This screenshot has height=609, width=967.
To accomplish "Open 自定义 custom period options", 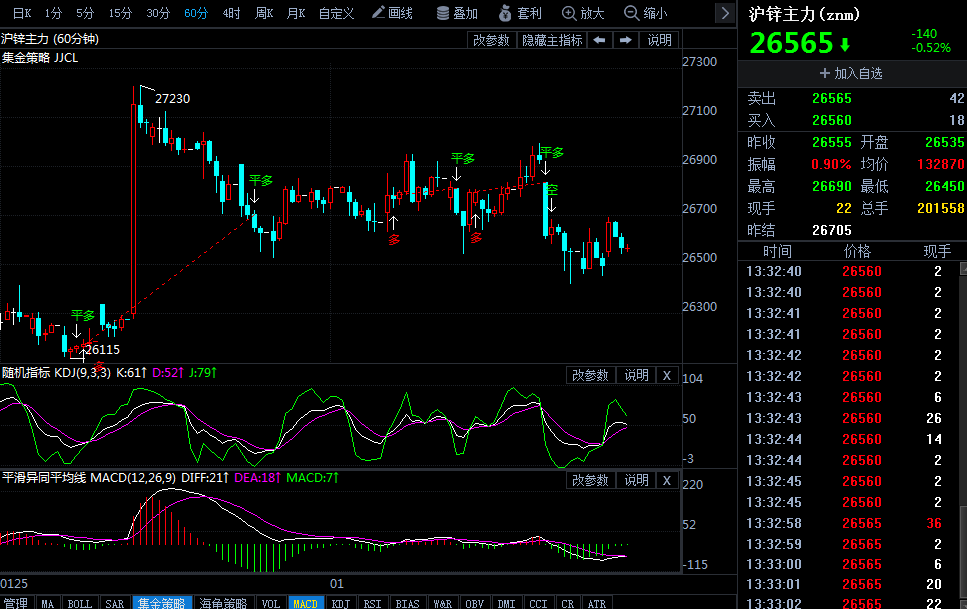I will (336, 13).
